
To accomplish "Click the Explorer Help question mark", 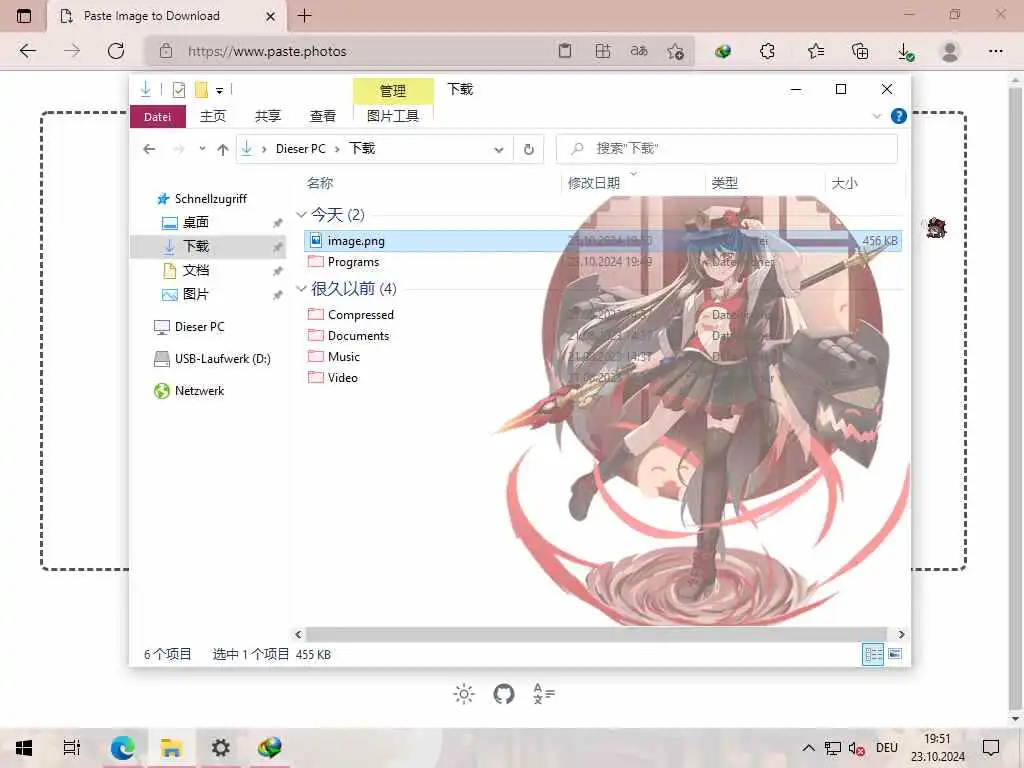I will 899,116.
